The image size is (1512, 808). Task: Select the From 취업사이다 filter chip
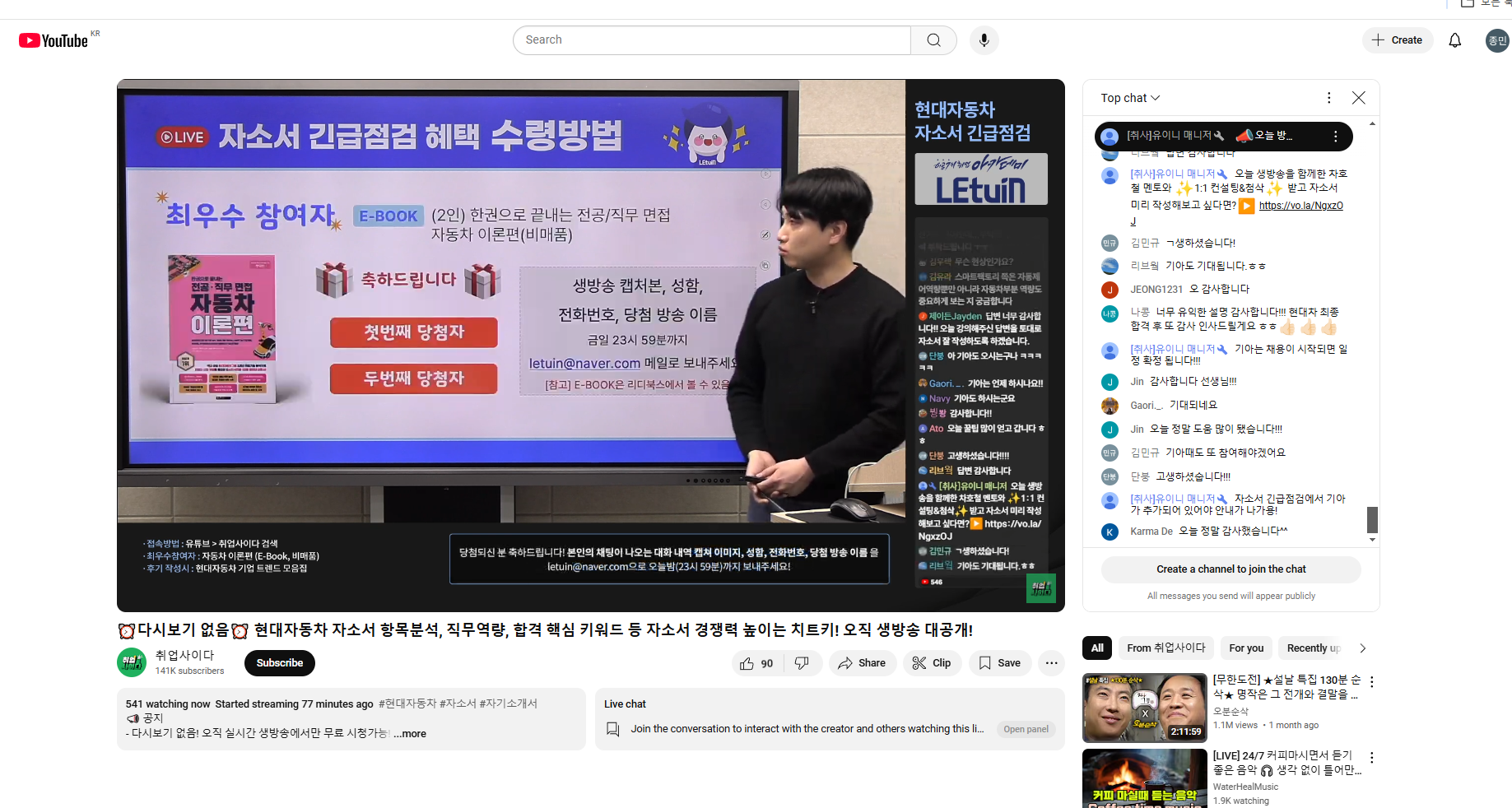pos(1165,648)
